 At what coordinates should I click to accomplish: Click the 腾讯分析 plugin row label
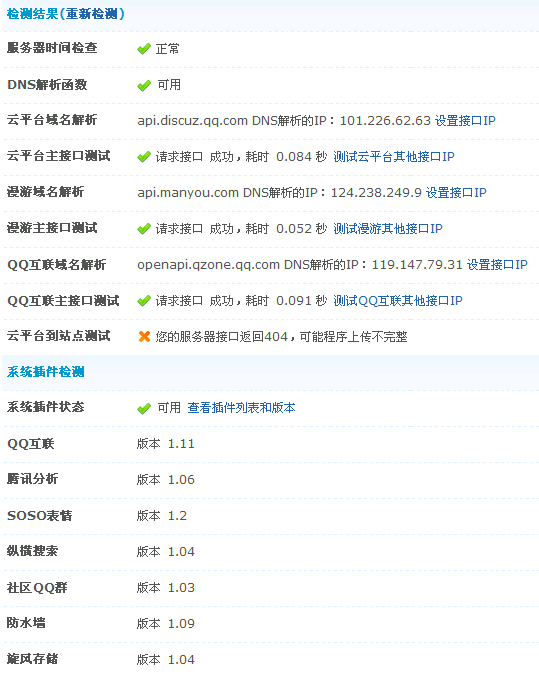32,479
